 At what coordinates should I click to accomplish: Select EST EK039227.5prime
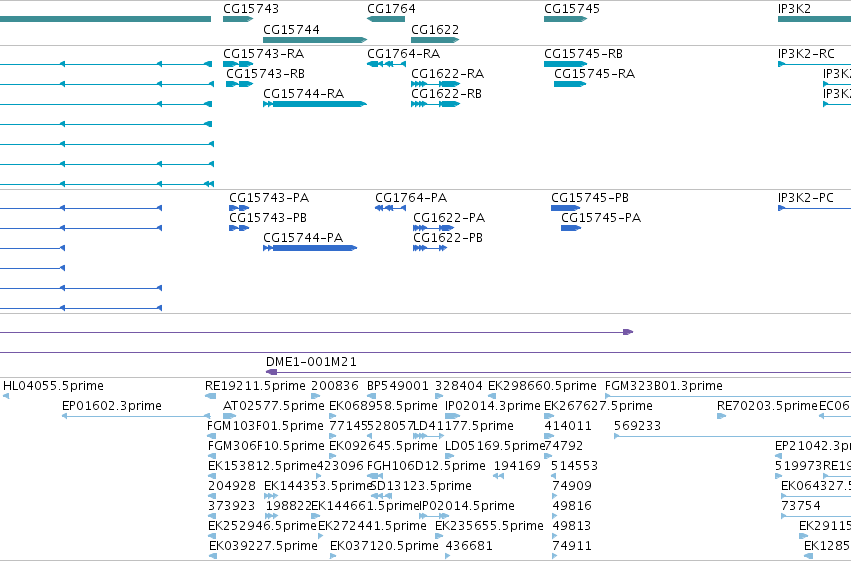(264, 546)
